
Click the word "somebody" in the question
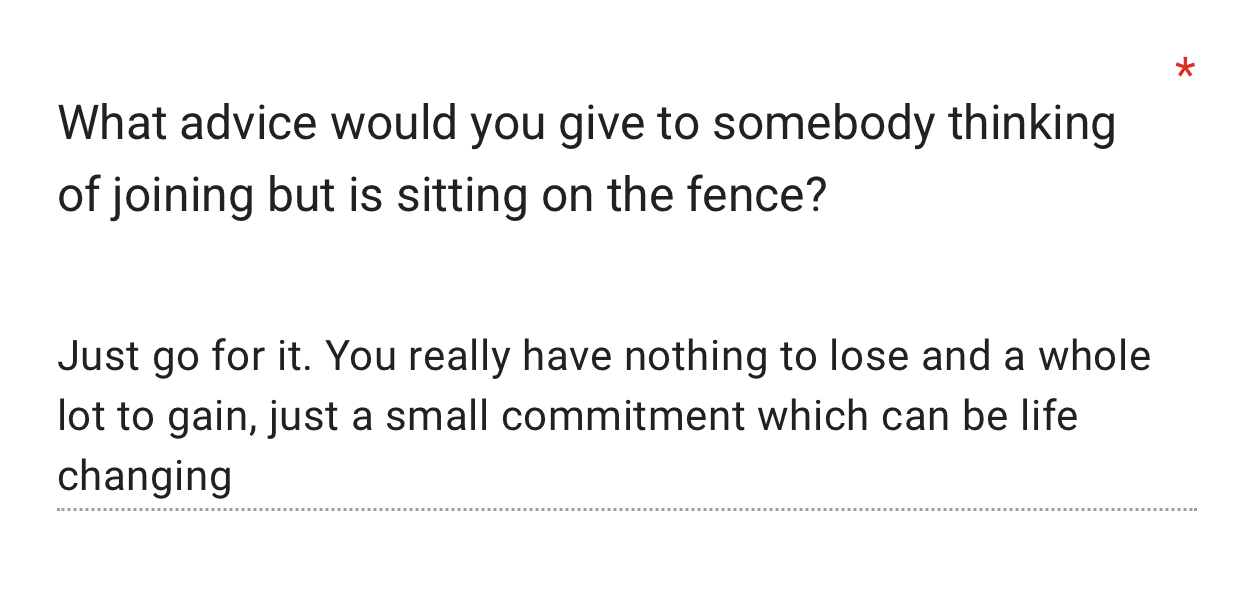(824, 124)
